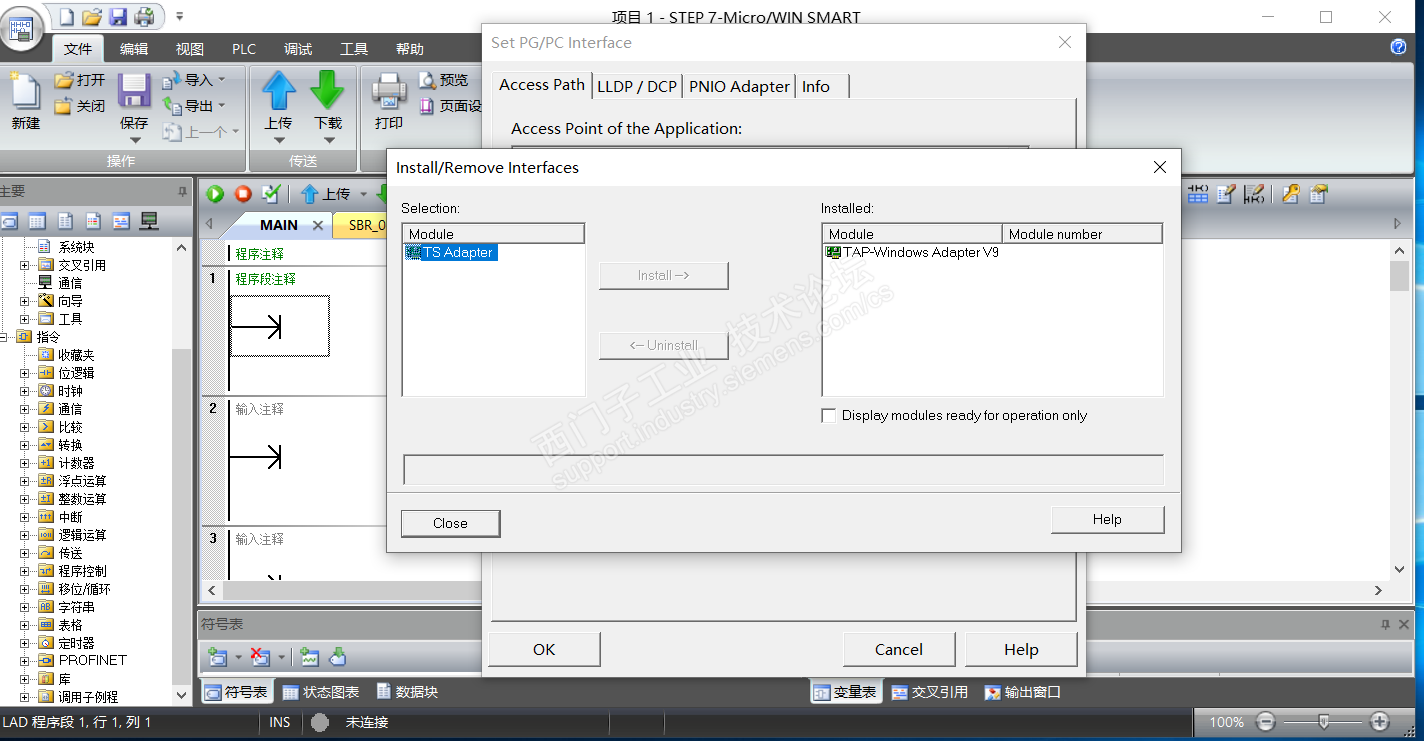Open the 数据块 tab
The image size is (1424, 741).
tap(407, 692)
